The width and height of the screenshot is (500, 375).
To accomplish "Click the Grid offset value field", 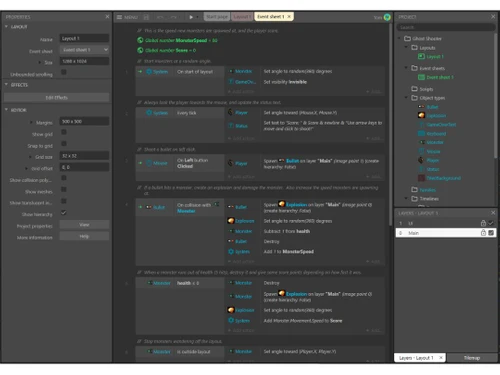I will coord(84,167).
